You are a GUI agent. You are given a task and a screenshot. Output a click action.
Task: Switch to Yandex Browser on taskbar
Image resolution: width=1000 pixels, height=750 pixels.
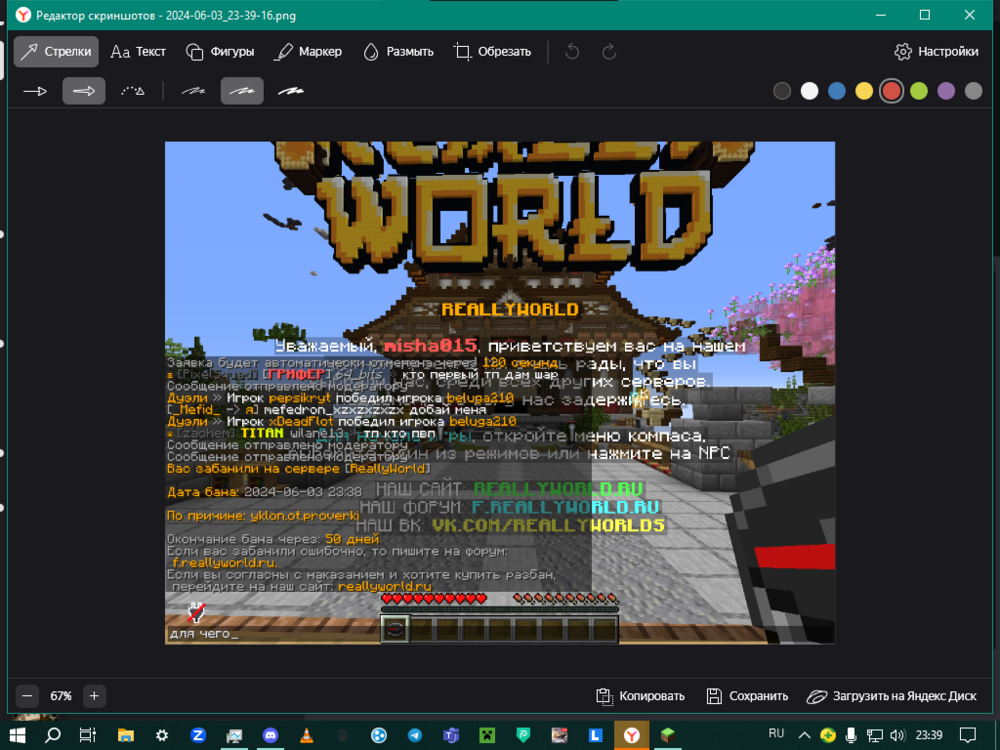click(x=631, y=735)
